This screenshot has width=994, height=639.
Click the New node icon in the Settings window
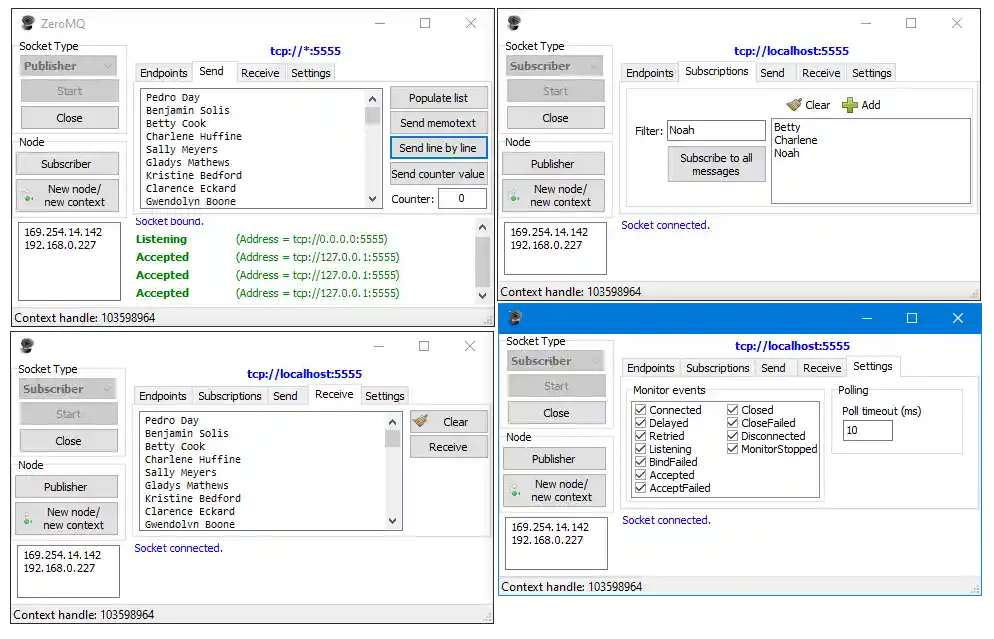coord(515,490)
